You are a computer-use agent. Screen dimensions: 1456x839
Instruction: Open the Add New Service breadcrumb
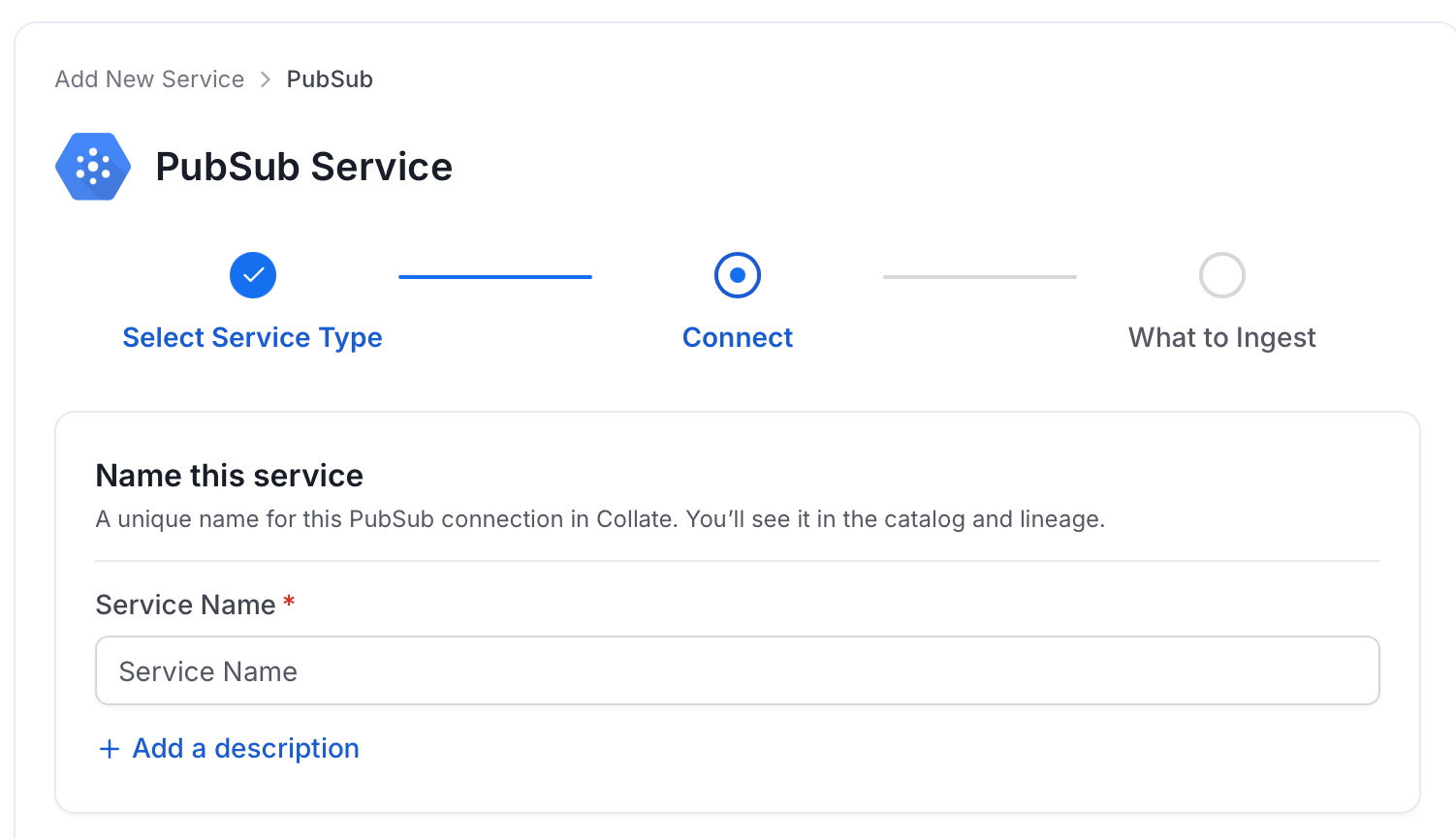(149, 79)
